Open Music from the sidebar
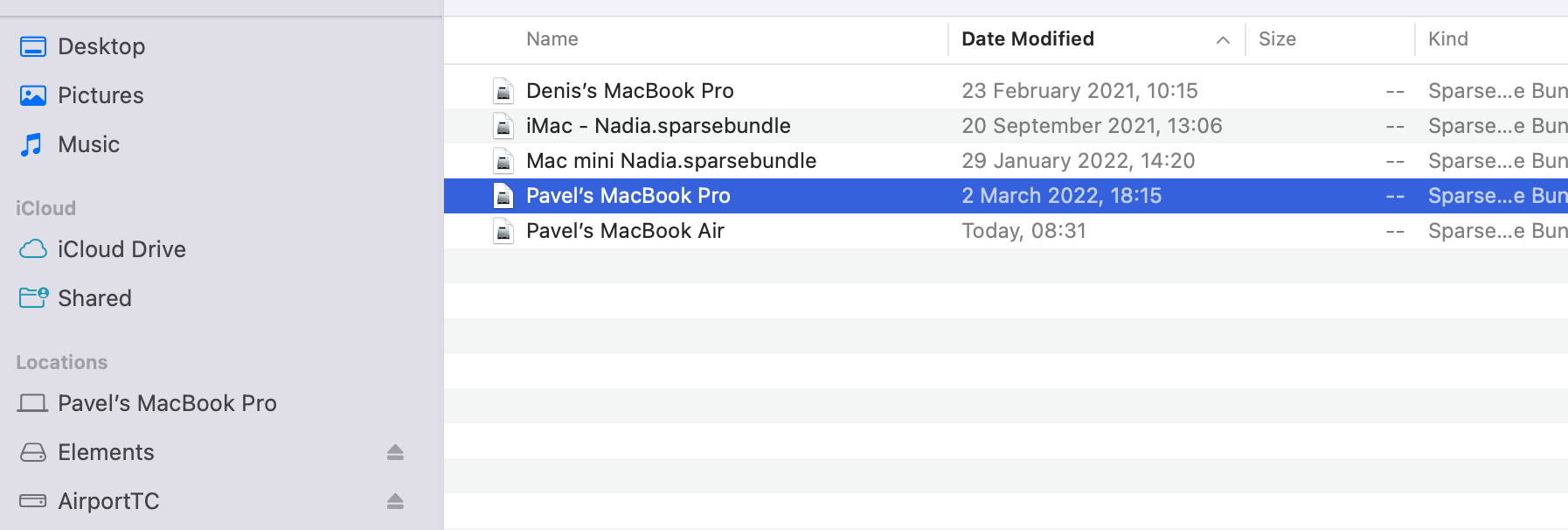Image resolution: width=1568 pixels, height=530 pixels. pyautogui.click(x=87, y=144)
